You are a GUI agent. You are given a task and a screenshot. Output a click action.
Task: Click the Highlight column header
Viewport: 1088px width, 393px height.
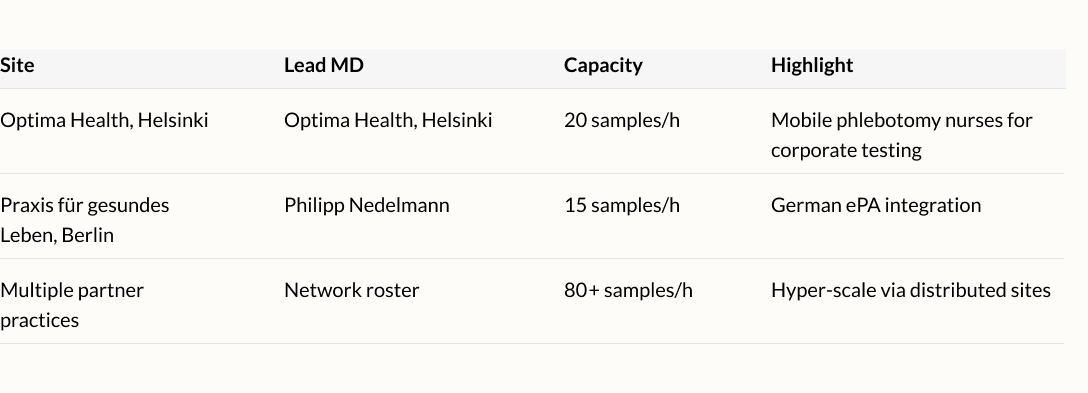(812, 65)
